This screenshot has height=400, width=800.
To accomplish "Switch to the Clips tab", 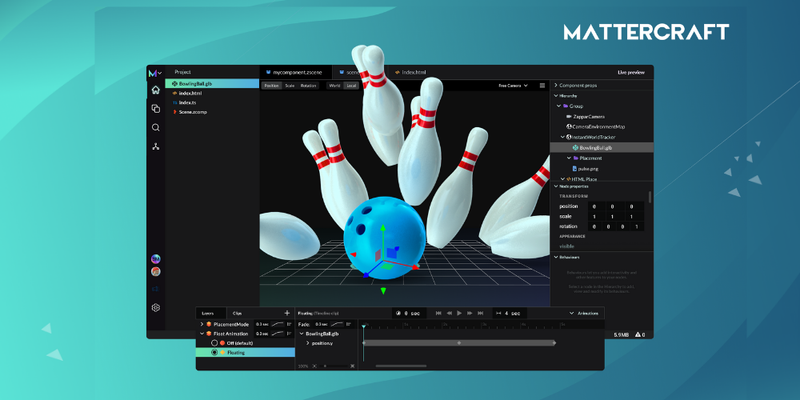I will coord(237,313).
